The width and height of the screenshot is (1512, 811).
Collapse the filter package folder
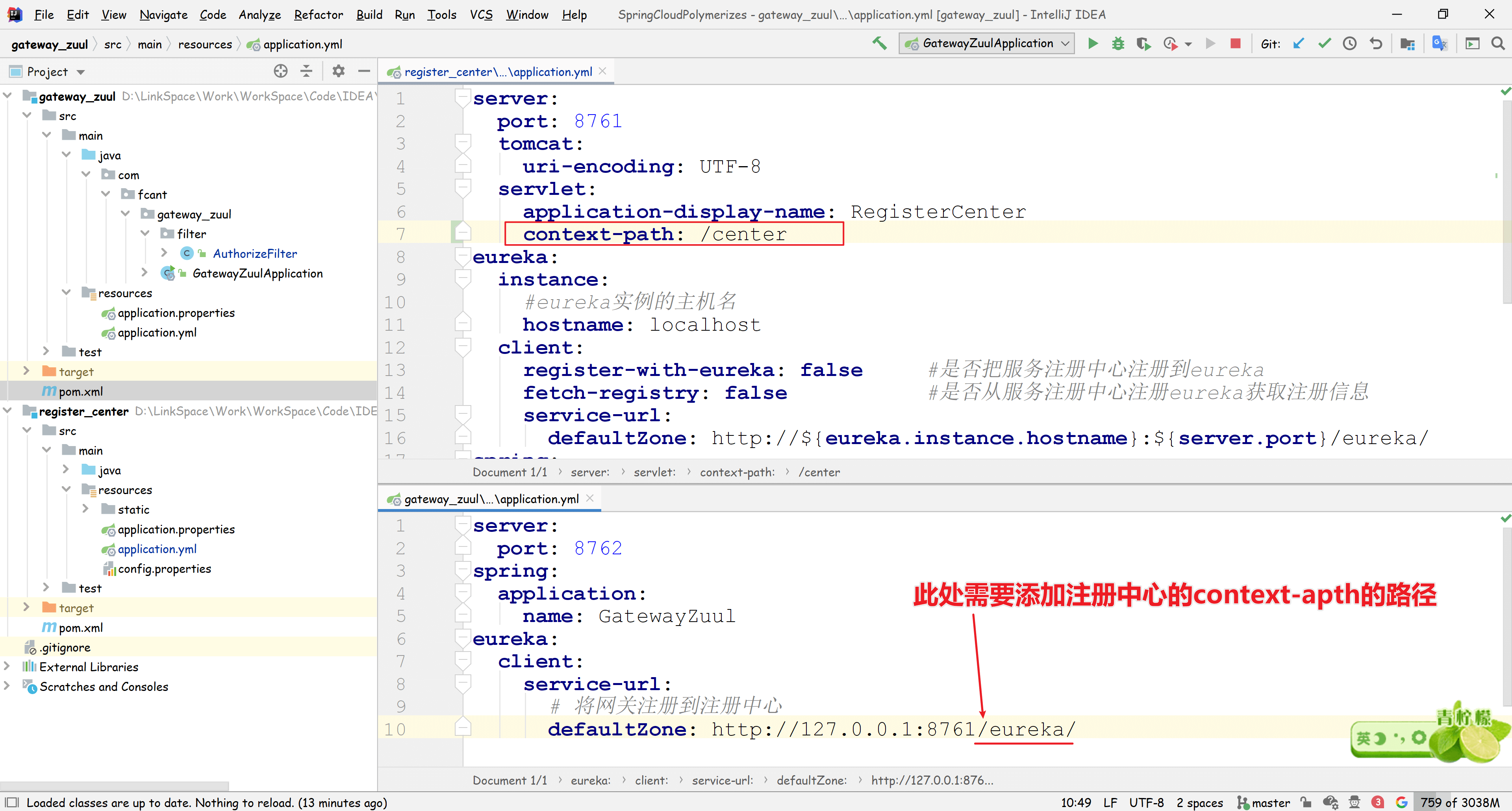tap(145, 233)
